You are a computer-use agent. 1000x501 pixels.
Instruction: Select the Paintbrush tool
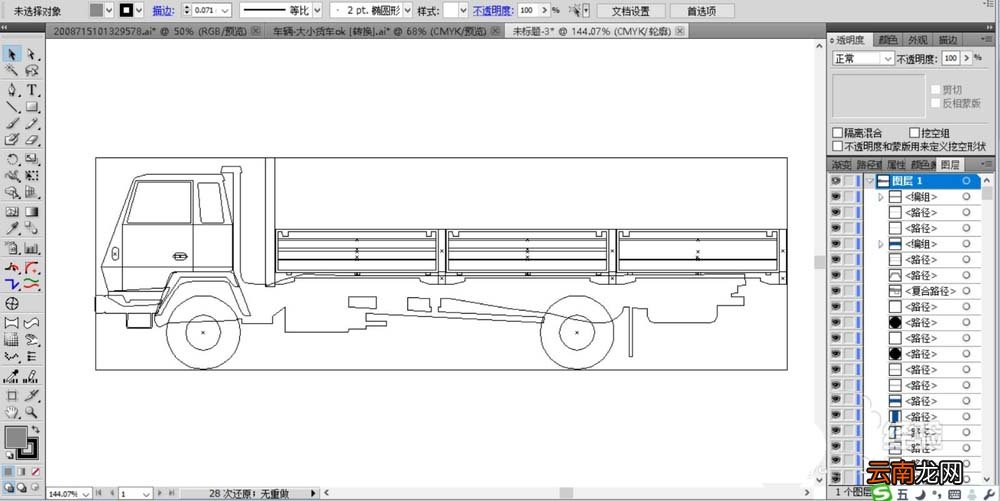12,123
